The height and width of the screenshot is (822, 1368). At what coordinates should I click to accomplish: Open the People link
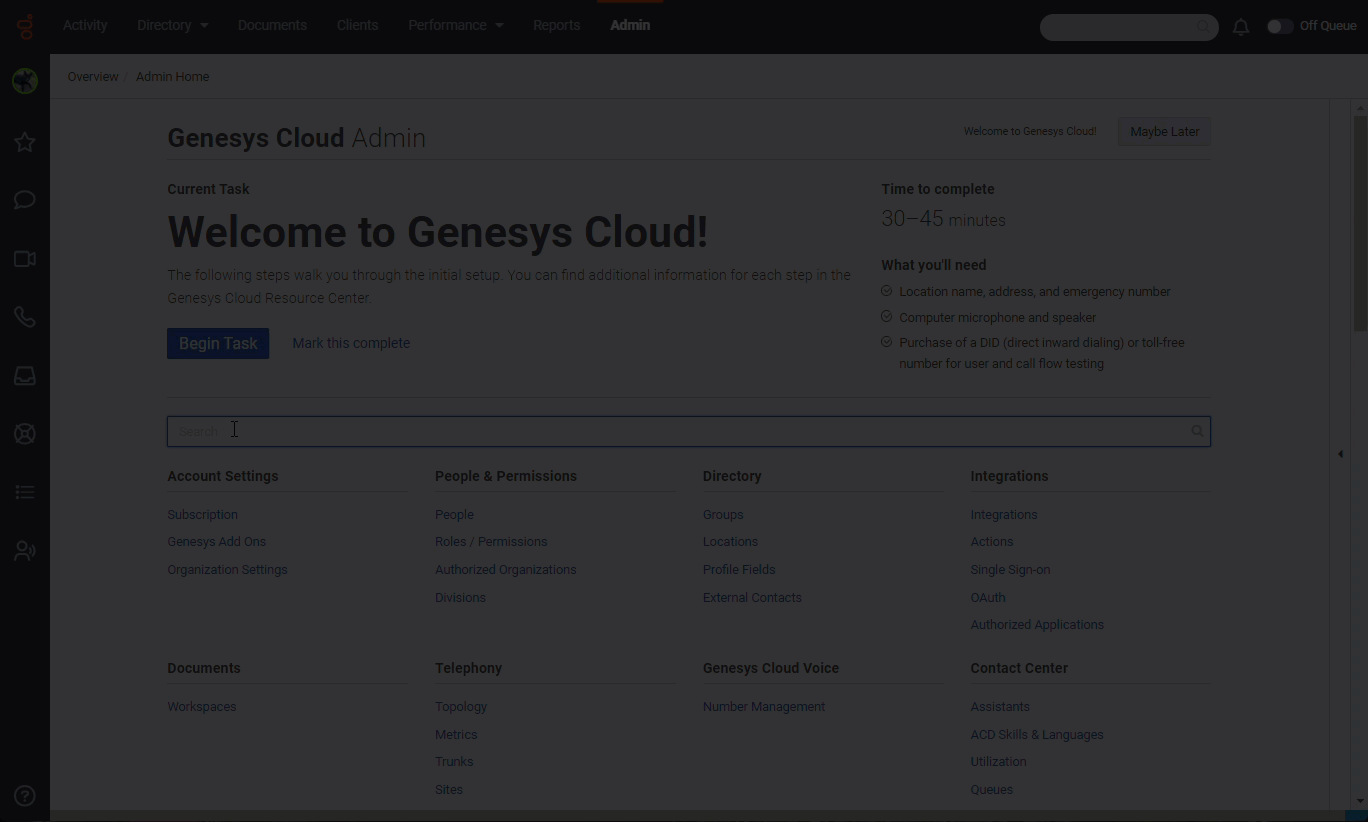pos(454,514)
